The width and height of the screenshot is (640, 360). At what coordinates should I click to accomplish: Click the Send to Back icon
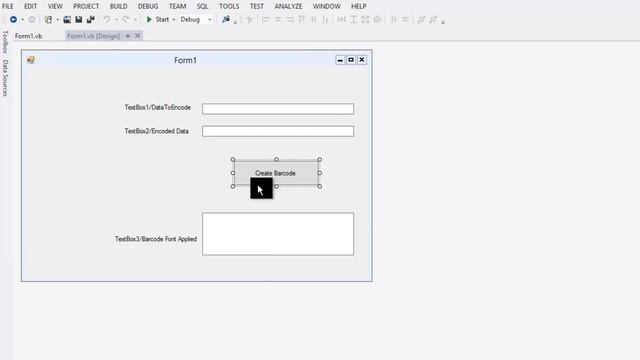click(x=433, y=19)
